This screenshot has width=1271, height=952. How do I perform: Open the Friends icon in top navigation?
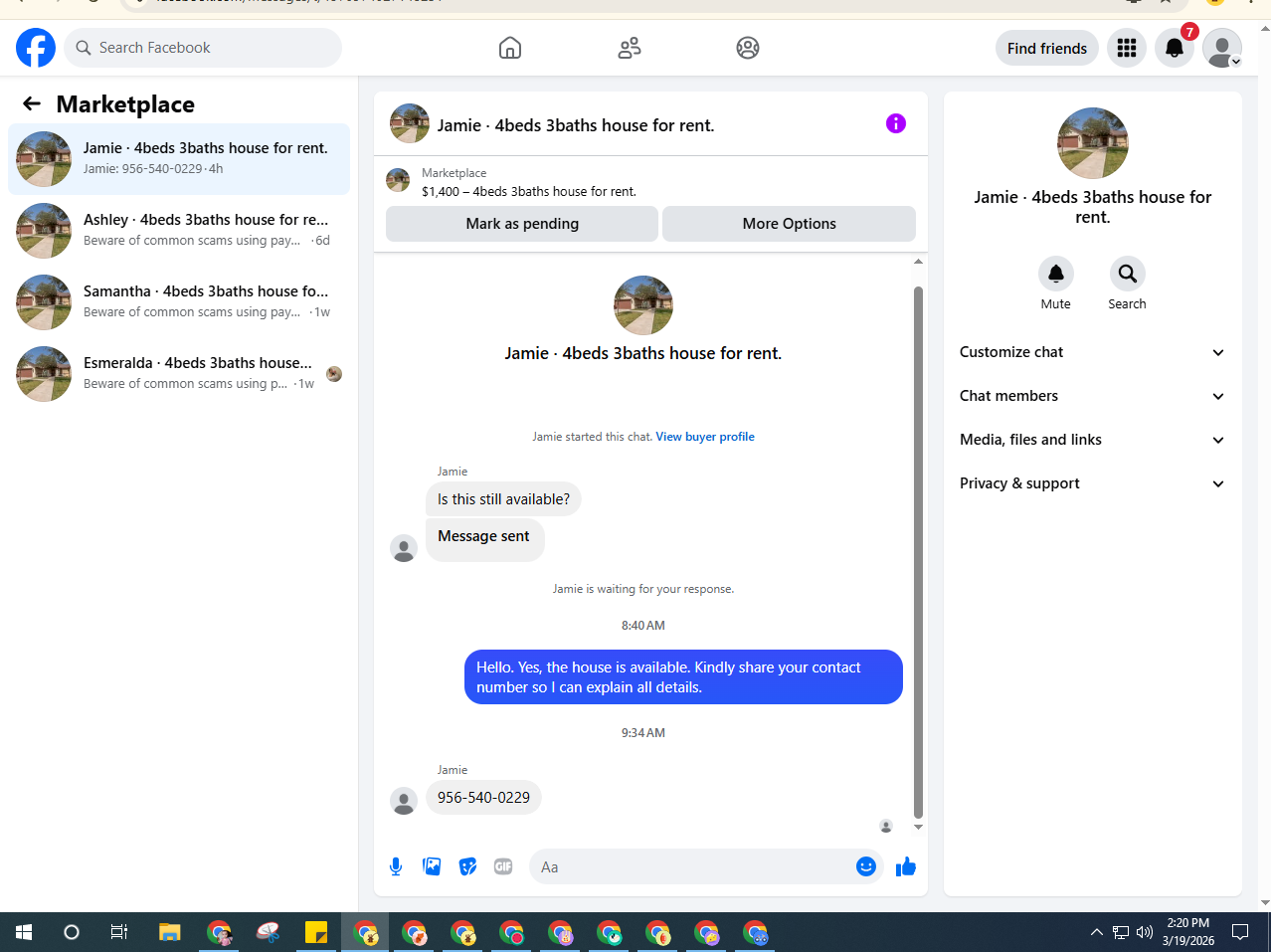coord(630,48)
